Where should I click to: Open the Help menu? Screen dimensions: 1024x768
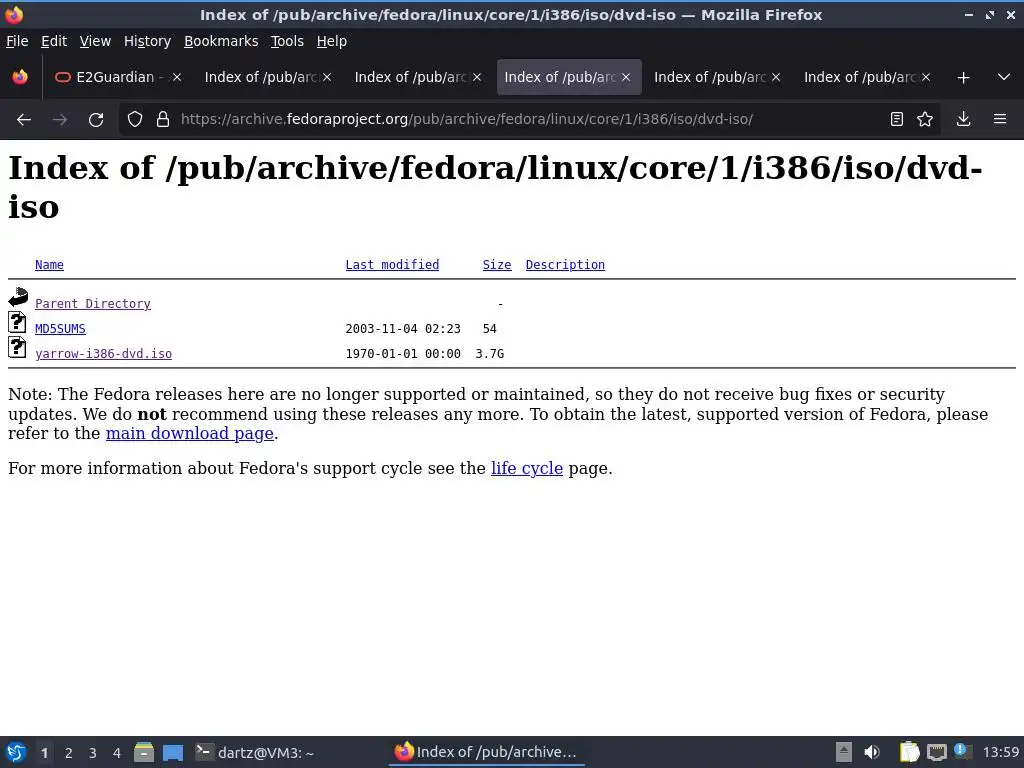pos(332,41)
